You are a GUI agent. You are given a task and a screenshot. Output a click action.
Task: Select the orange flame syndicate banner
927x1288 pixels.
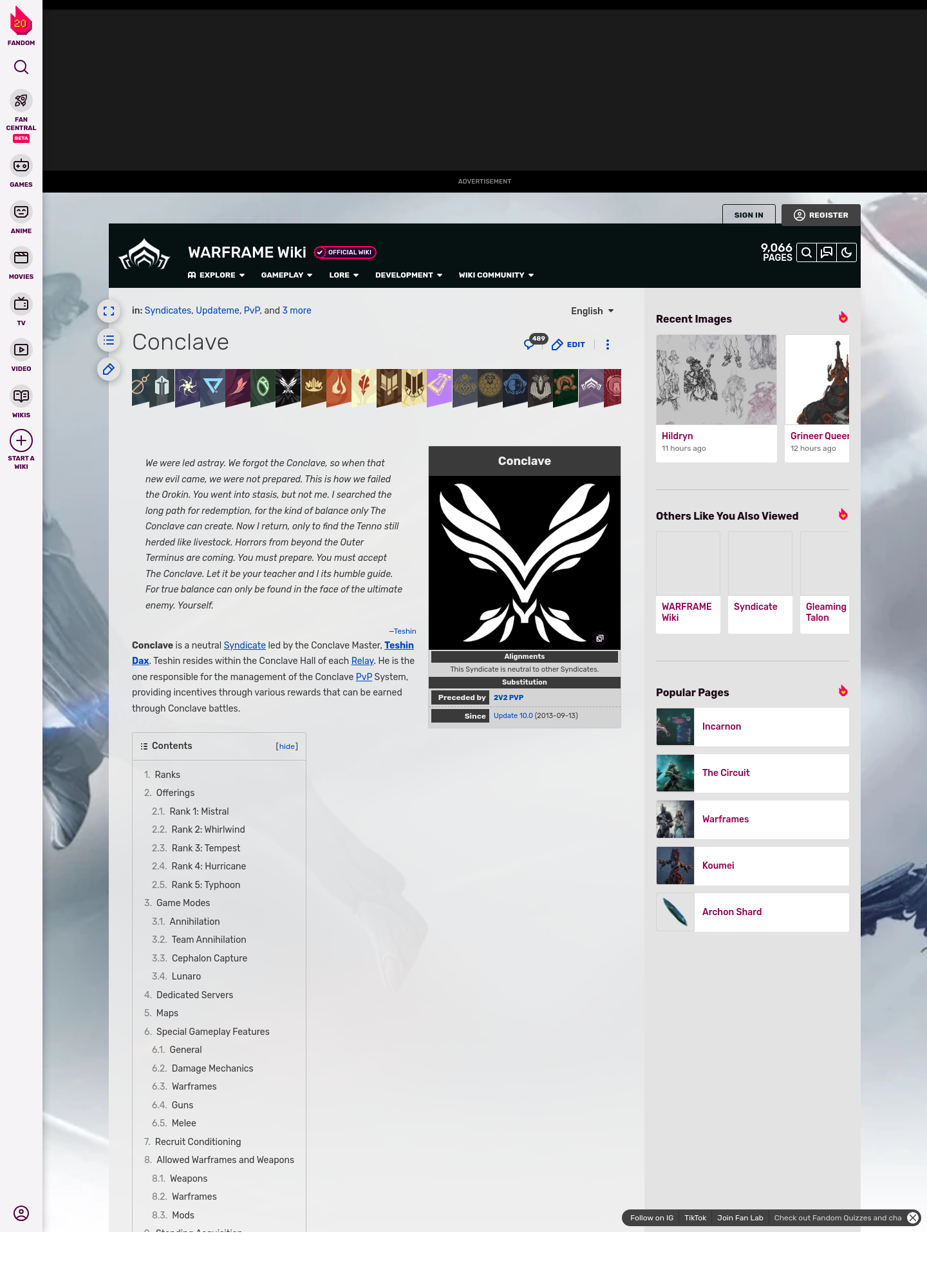click(339, 388)
